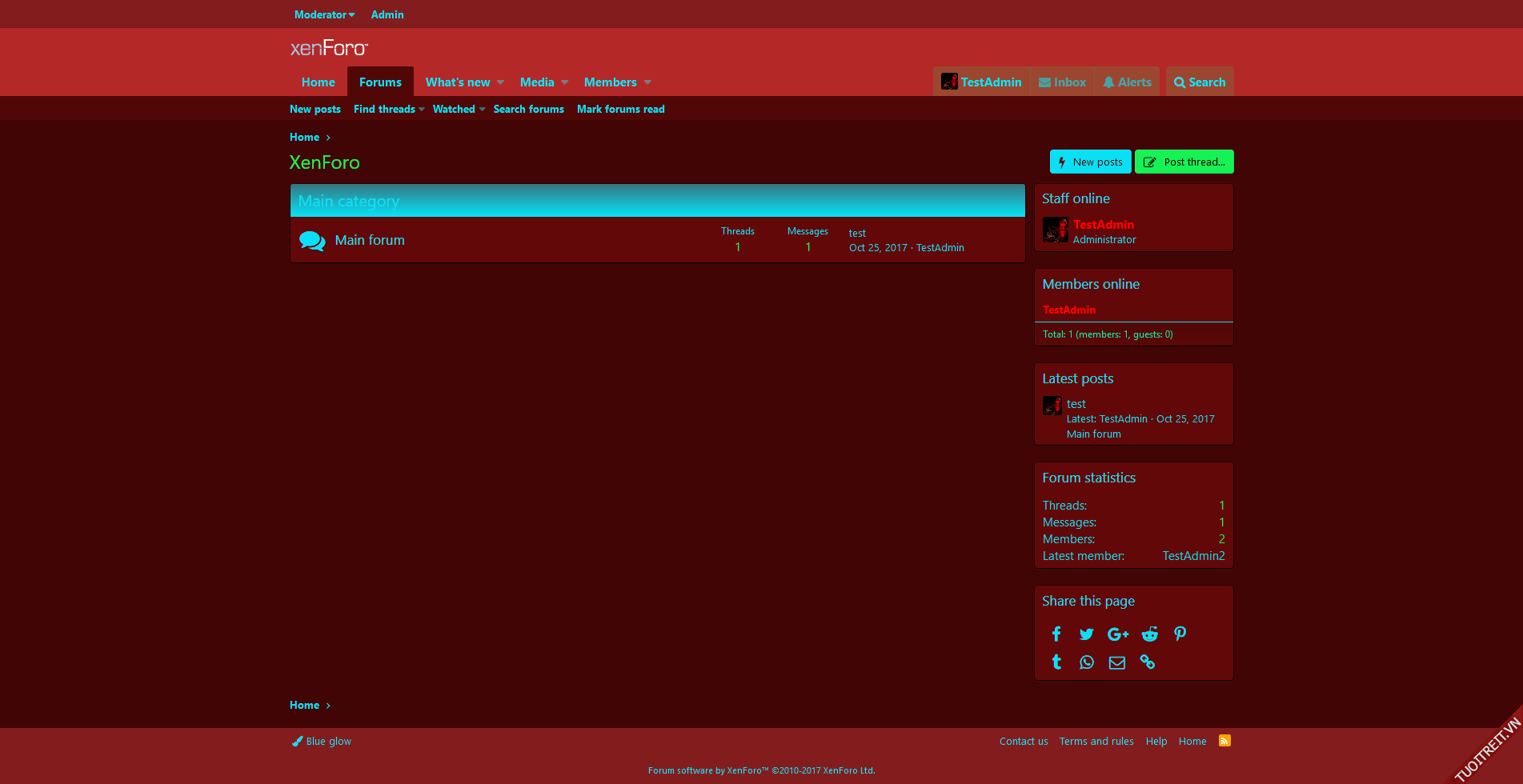Expand the What's new dropdown arrow
The height and width of the screenshot is (784, 1523).
501,82
